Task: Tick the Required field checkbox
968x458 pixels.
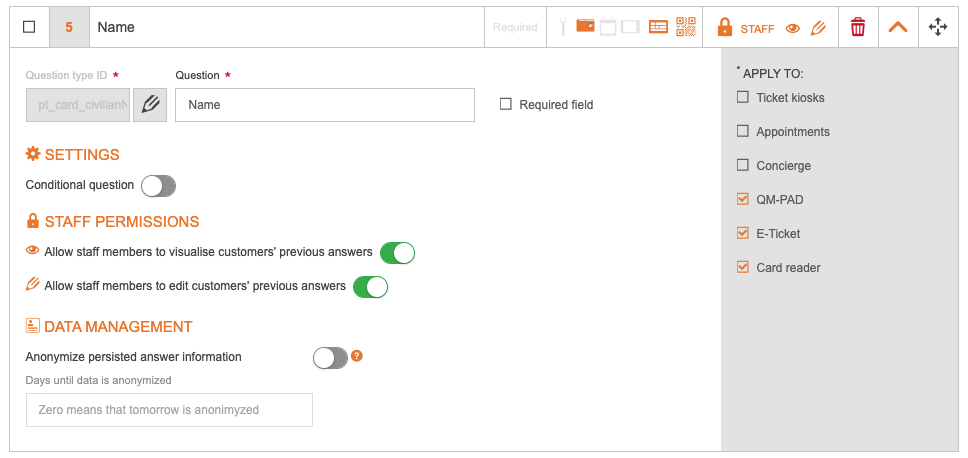Action: pyautogui.click(x=506, y=104)
